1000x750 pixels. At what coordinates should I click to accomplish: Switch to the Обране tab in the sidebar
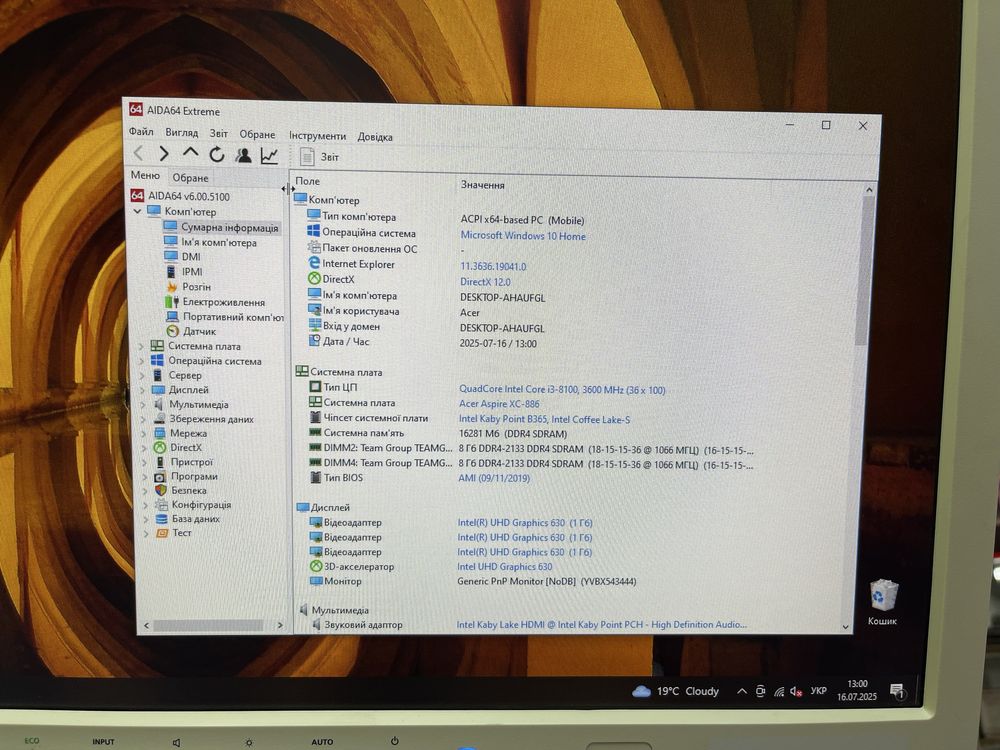[x=190, y=177]
